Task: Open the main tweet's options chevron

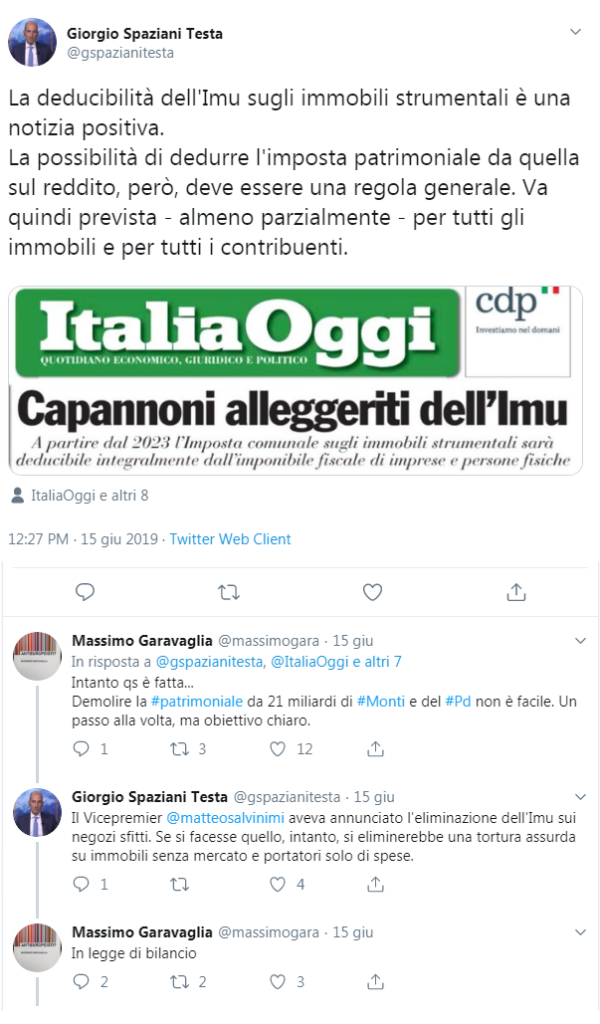Action: point(575,32)
